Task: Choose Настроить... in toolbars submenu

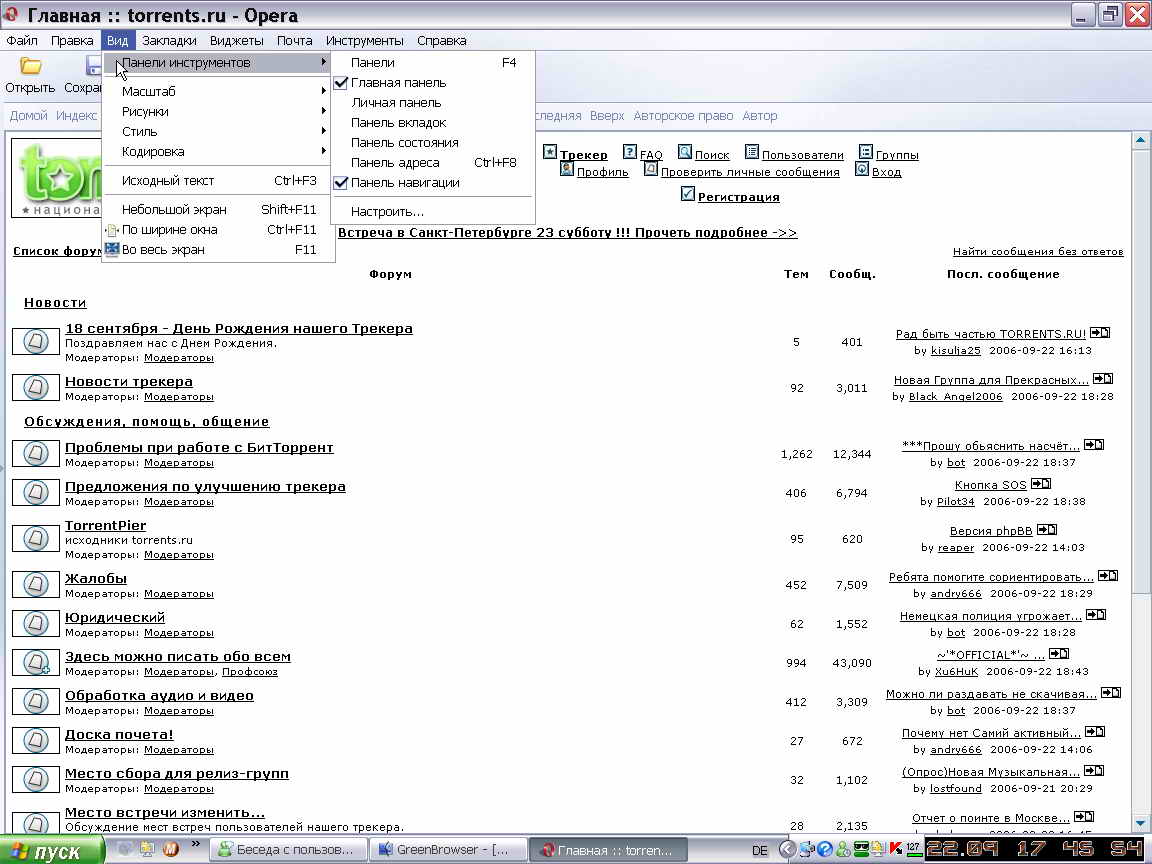Action: point(432,212)
